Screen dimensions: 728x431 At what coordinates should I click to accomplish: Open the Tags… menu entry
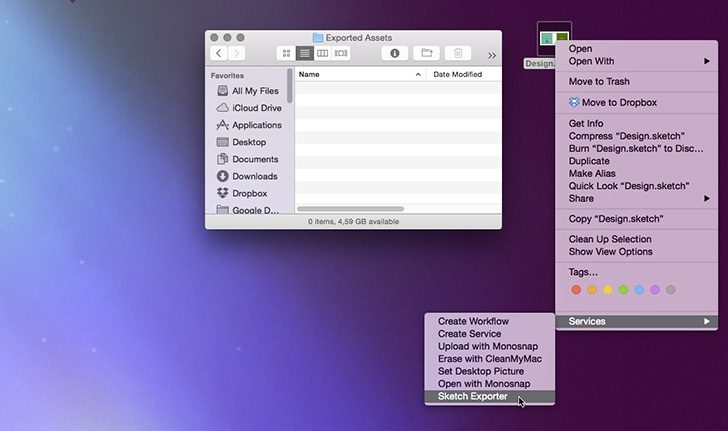click(637, 272)
